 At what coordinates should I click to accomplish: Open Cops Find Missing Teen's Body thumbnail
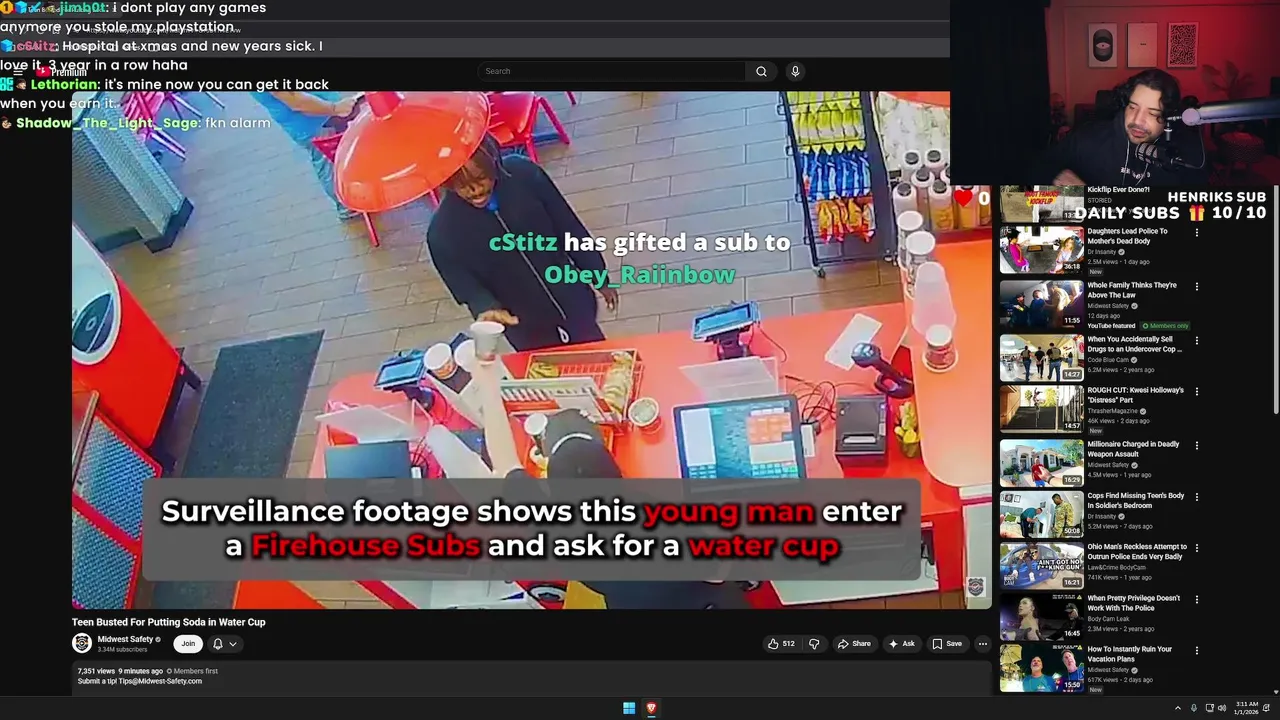[x=1041, y=513]
